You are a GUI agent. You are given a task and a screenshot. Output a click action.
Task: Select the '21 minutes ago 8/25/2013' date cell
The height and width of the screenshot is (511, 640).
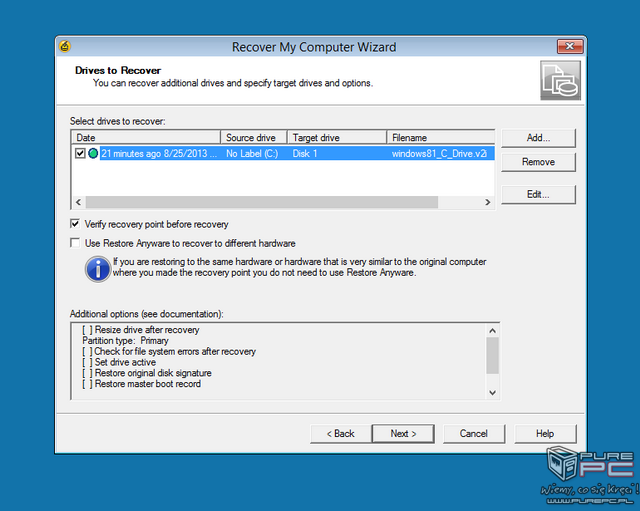point(160,153)
